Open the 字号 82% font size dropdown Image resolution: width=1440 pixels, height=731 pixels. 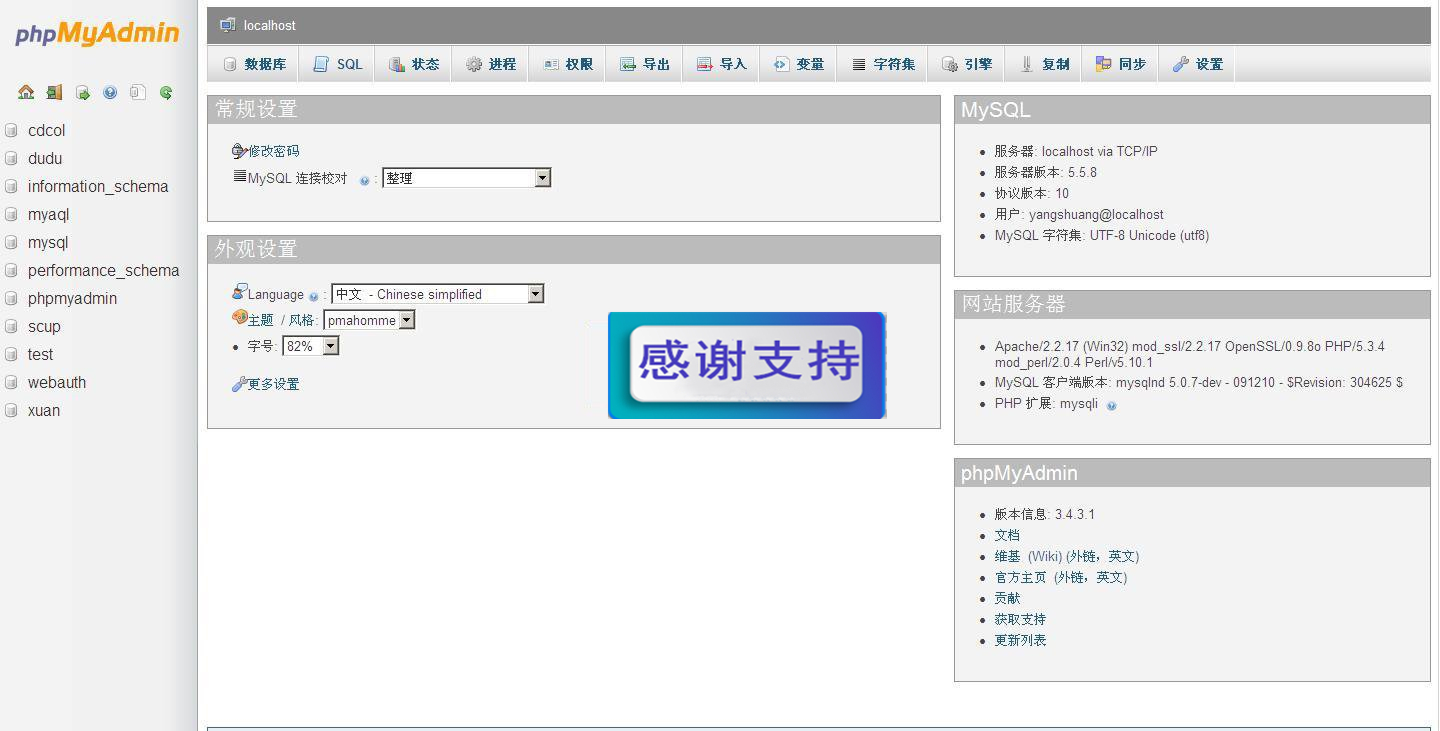[310, 346]
